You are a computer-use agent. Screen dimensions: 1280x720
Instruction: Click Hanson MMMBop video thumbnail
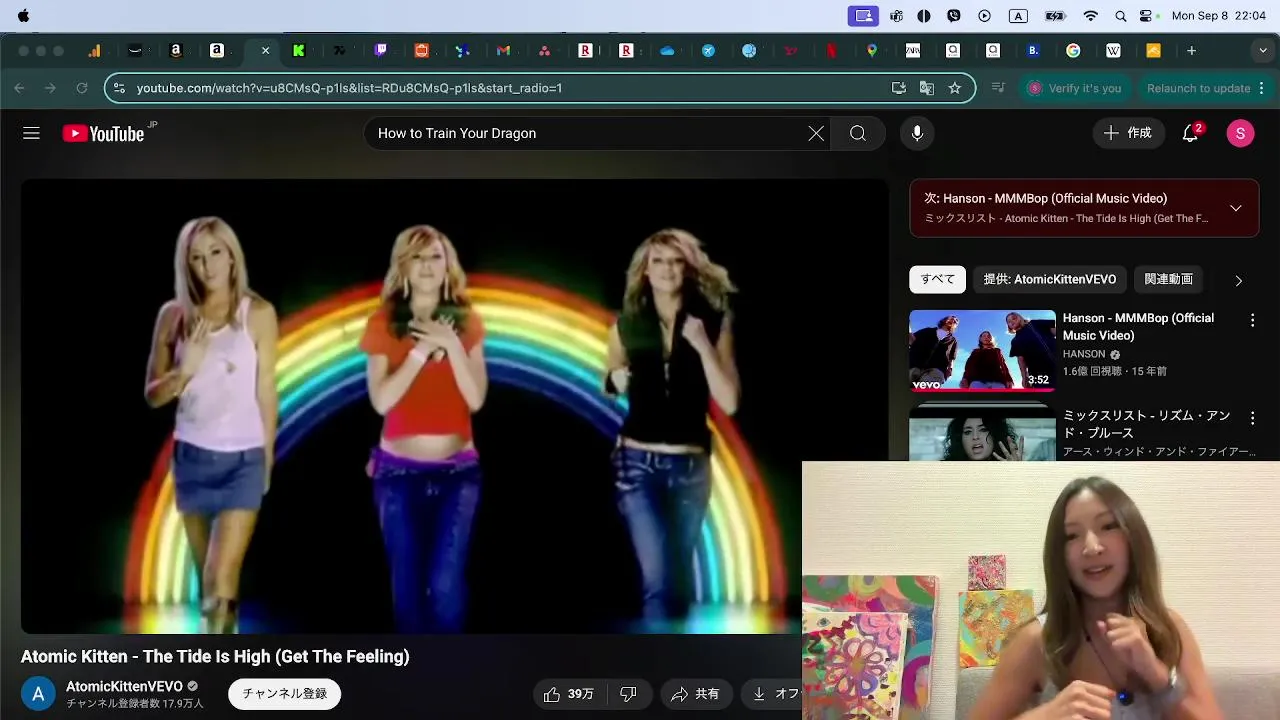pyautogui.click(x=982, y=350)
